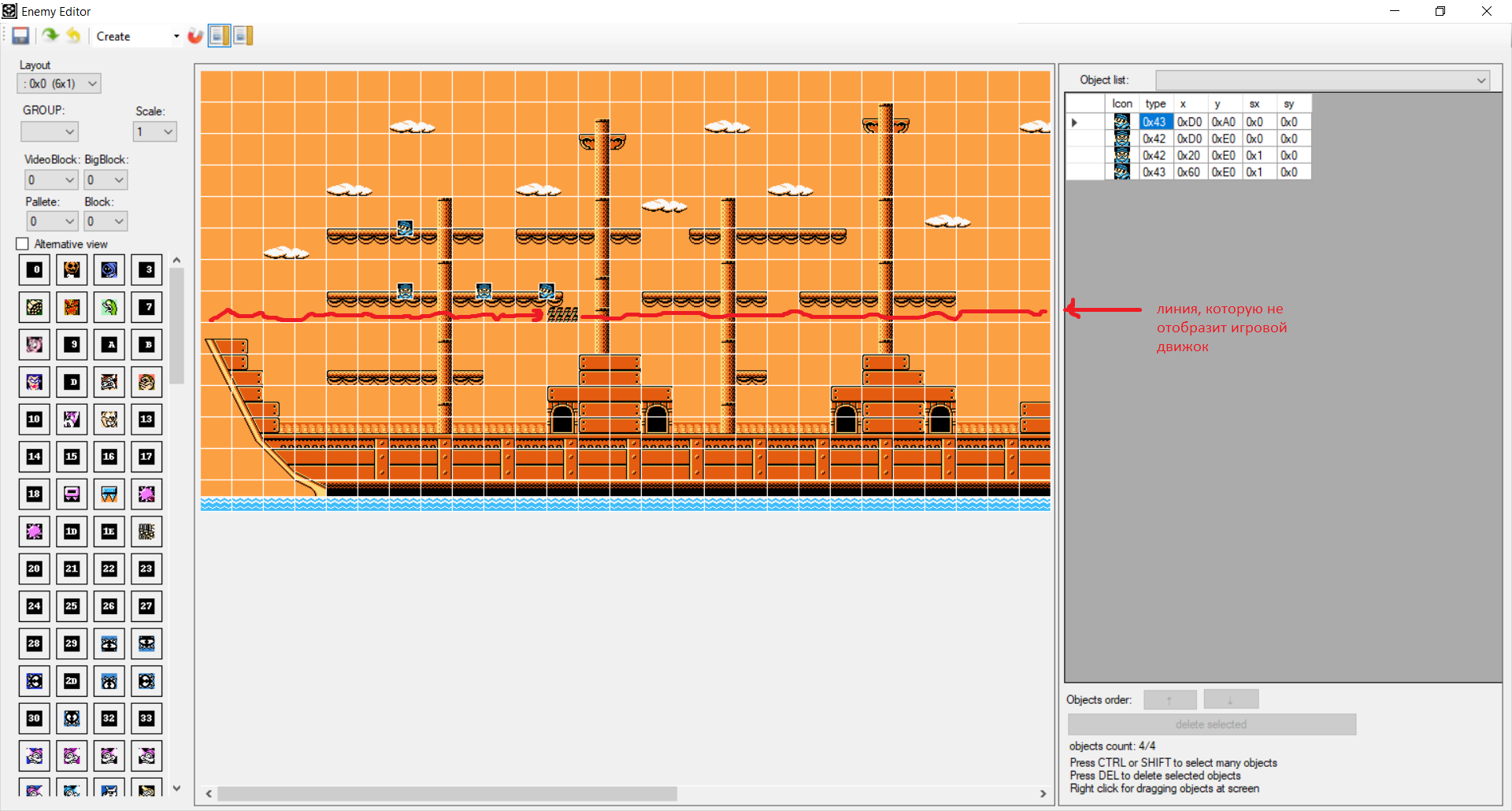
Task: Select enemy type 1E in palette
Action: pos(109,531)
